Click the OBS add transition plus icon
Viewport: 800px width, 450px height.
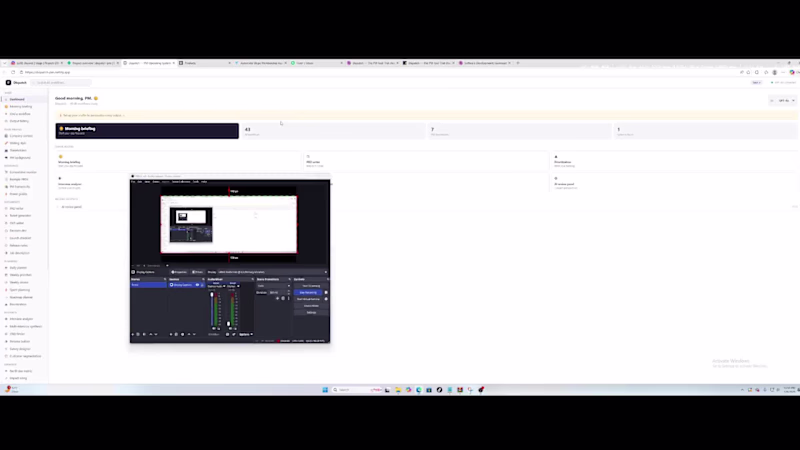(x=277, y=298)
